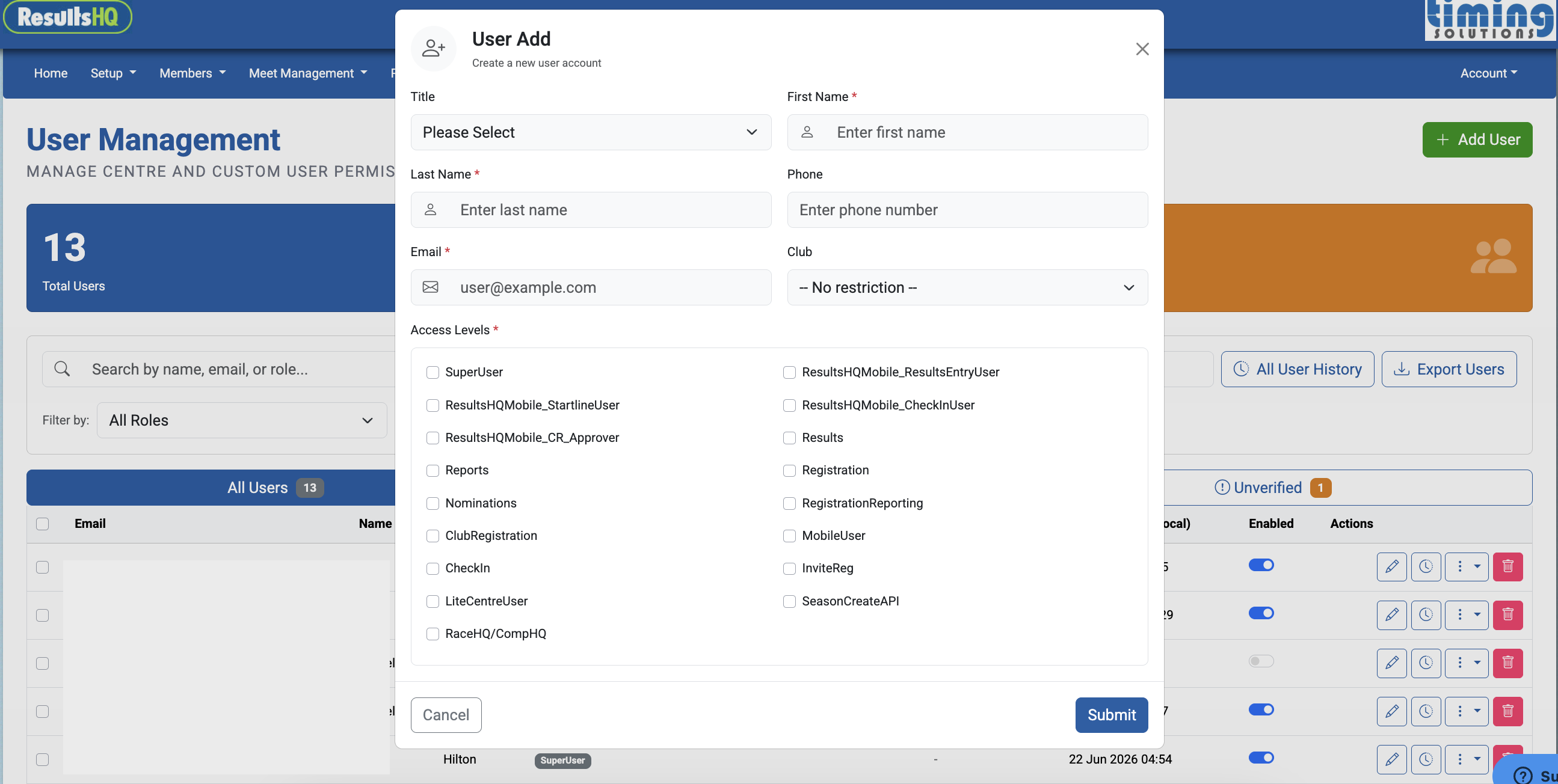Click the First Name input field
Image resolution: width=1558 pixels, height=784 pixels.
coord(967,132)
